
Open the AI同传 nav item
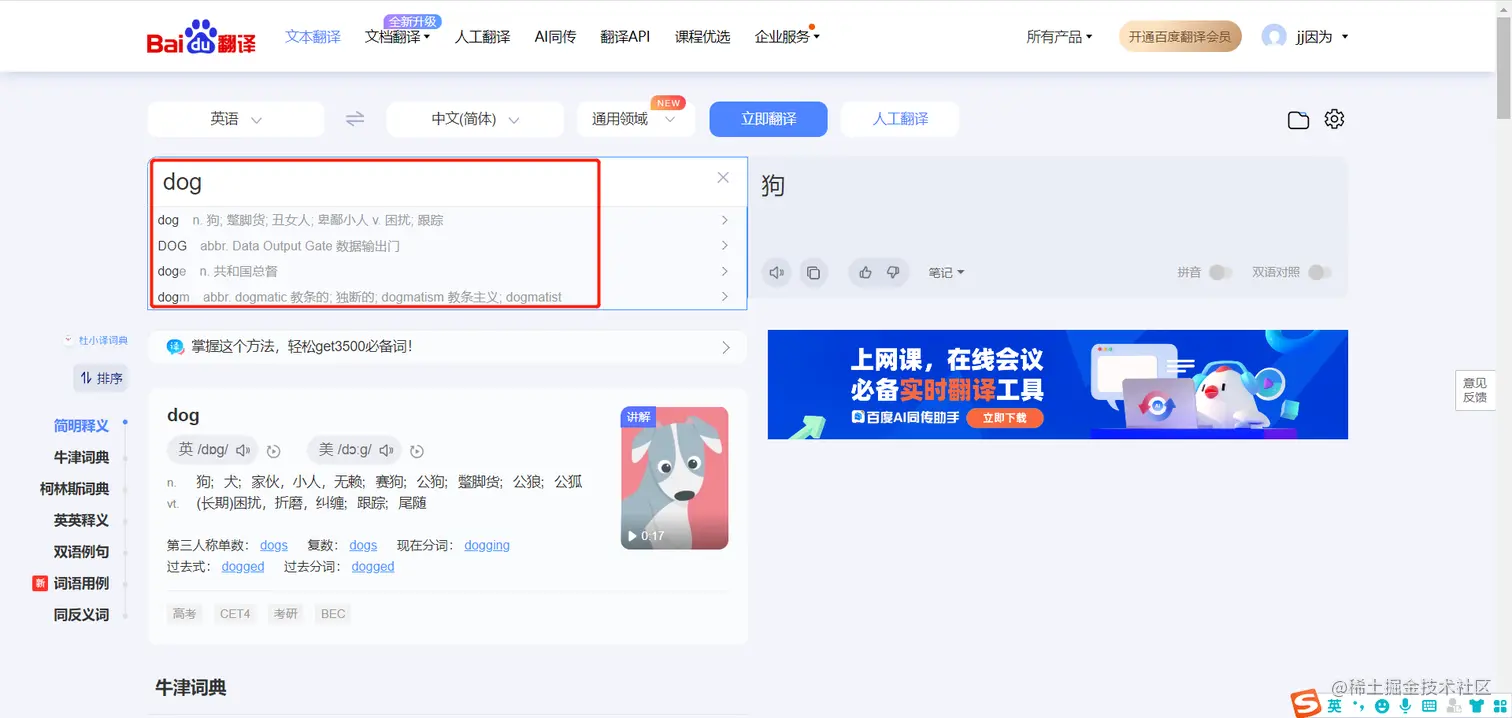[x=555, y=37]
